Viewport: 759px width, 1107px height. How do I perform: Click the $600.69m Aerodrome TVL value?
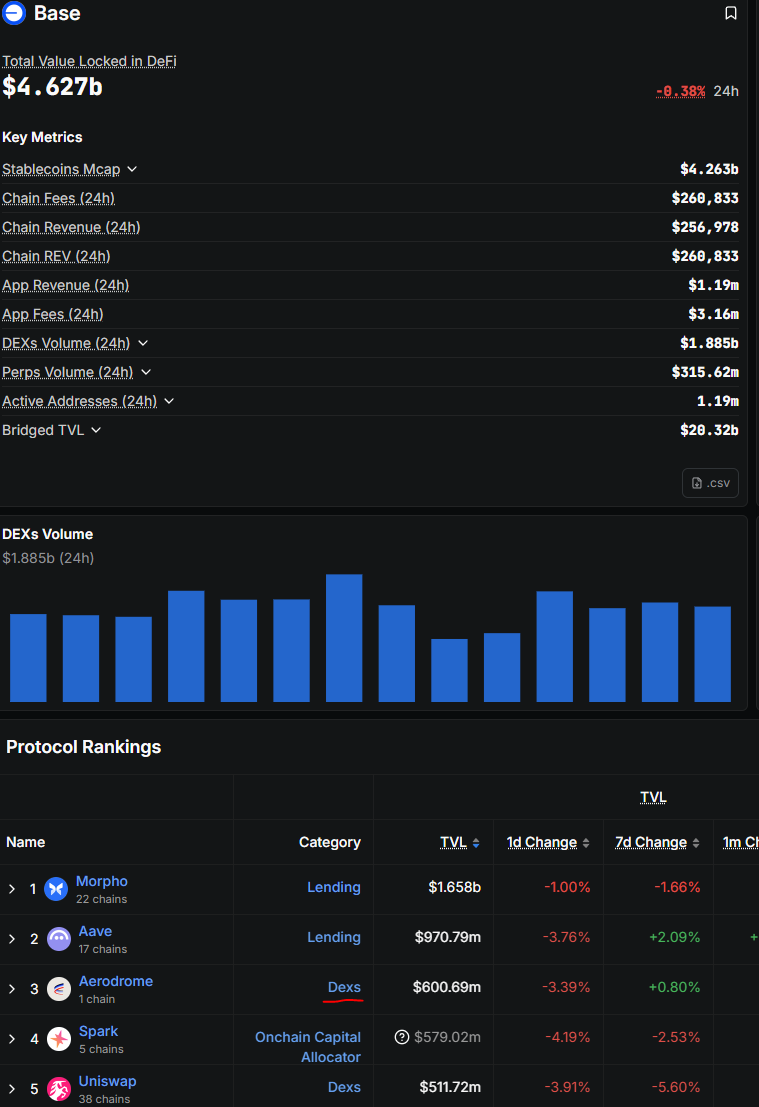pos(447,988)
